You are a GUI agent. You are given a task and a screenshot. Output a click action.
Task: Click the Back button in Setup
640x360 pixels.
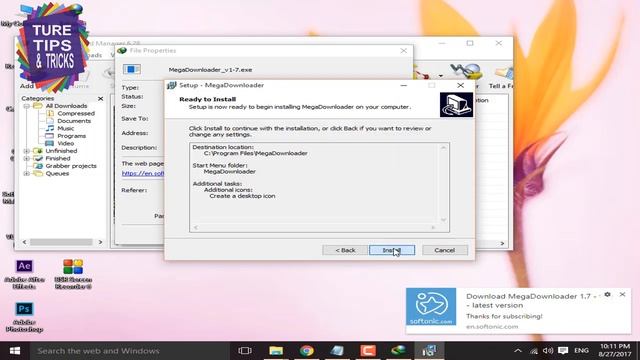tap(345, 250)
